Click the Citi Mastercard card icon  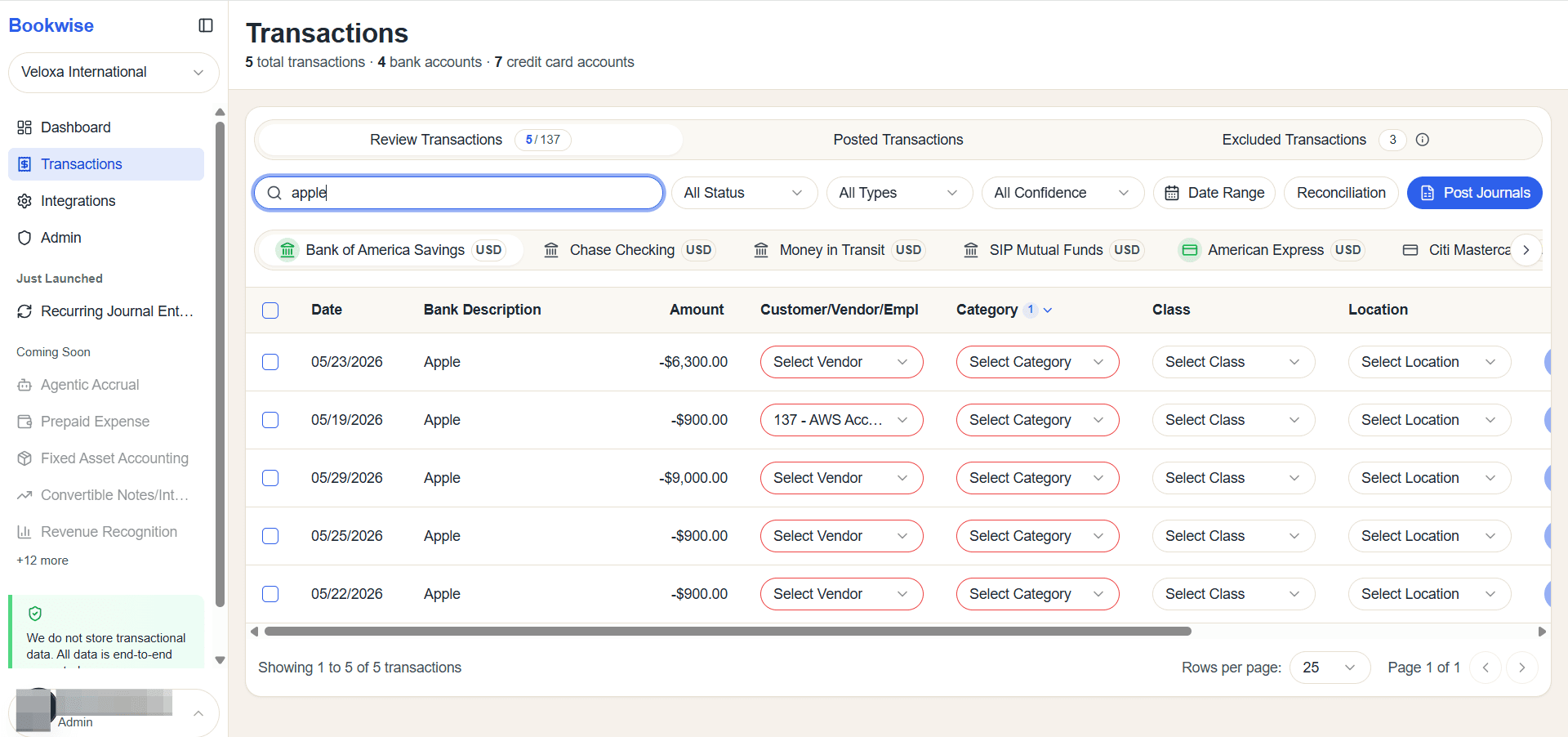point(1410,250)
